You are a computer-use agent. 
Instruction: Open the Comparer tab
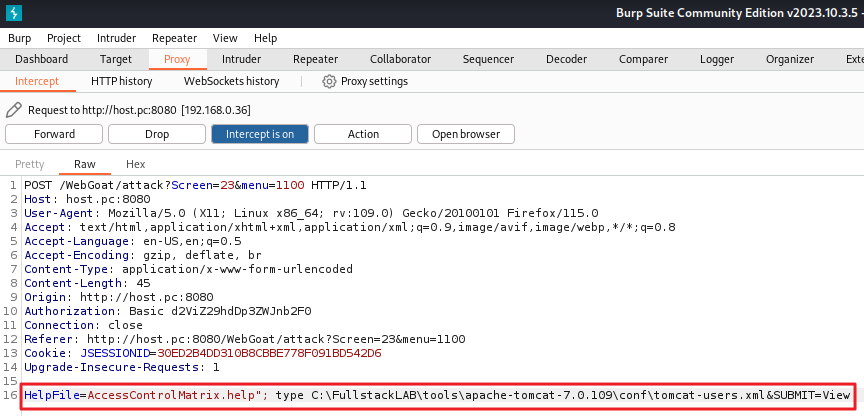click(x=643, y=59)
